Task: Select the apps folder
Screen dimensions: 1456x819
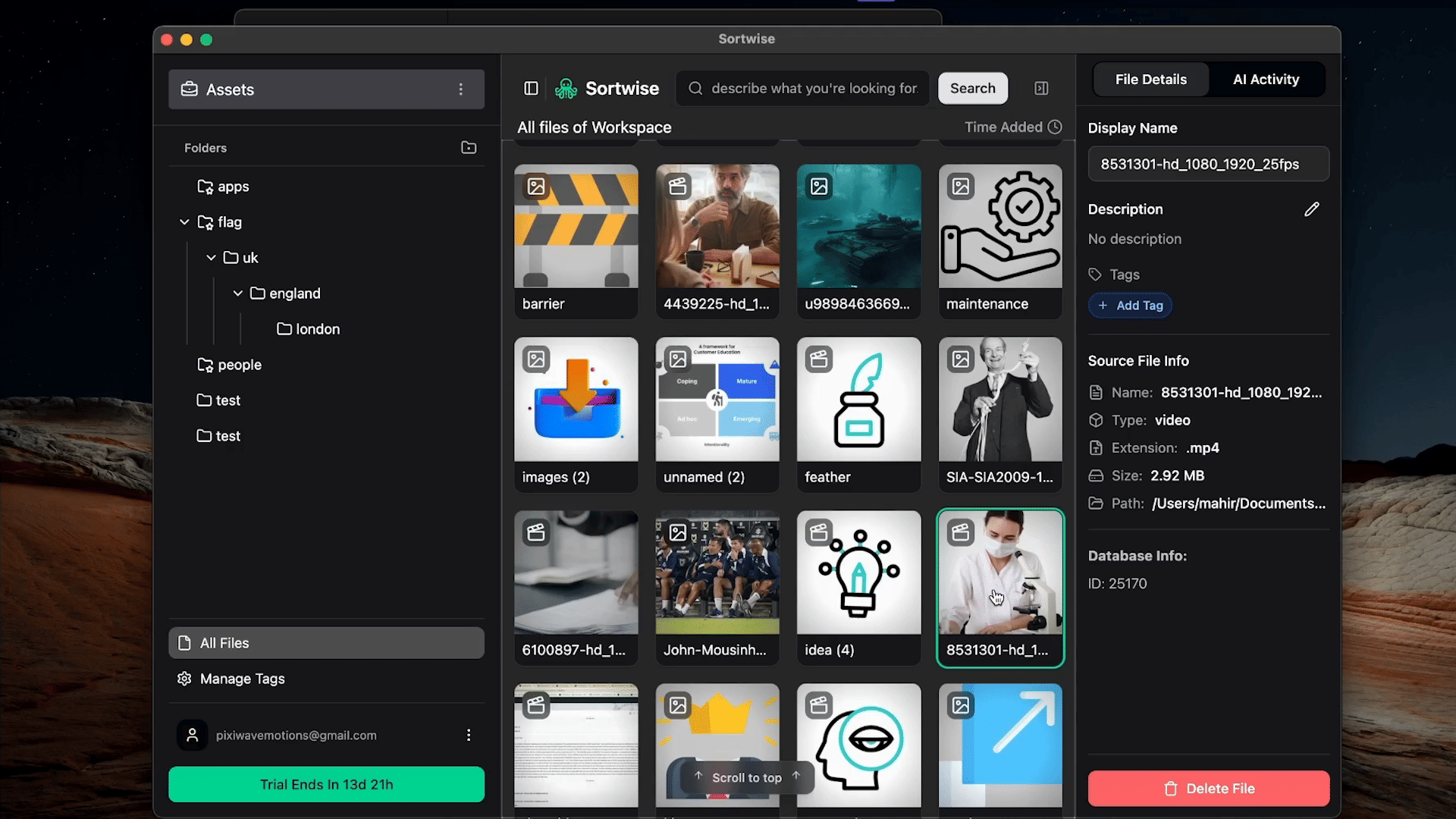Action: point(223,187)
